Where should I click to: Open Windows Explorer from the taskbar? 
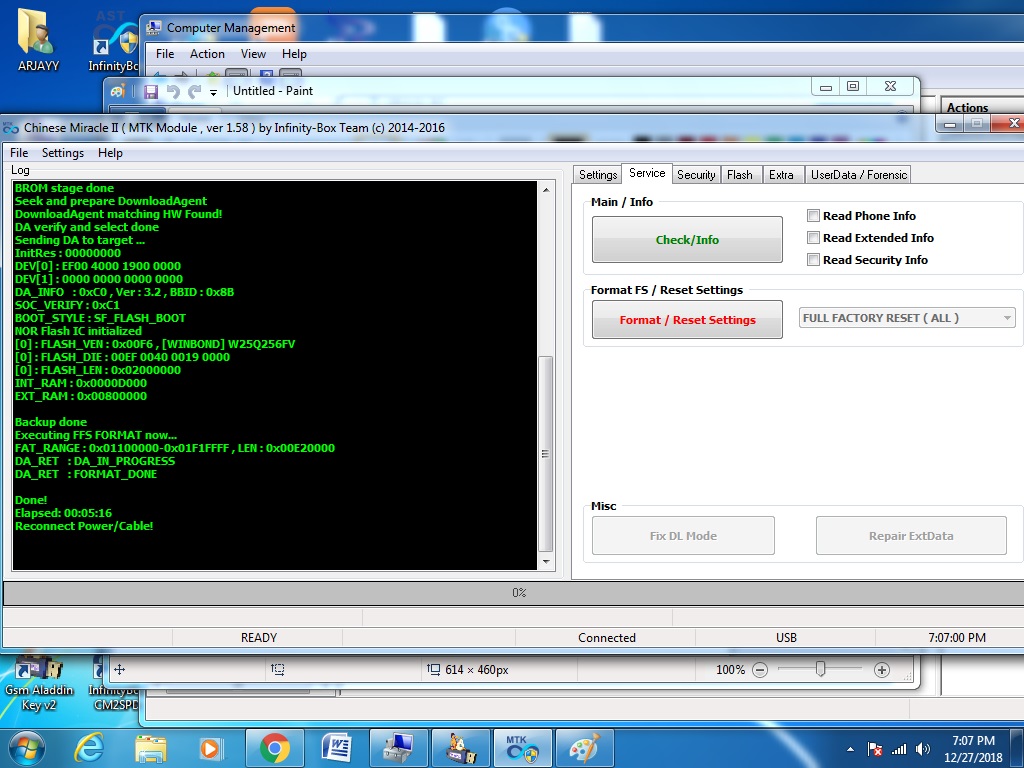(150, 748)
